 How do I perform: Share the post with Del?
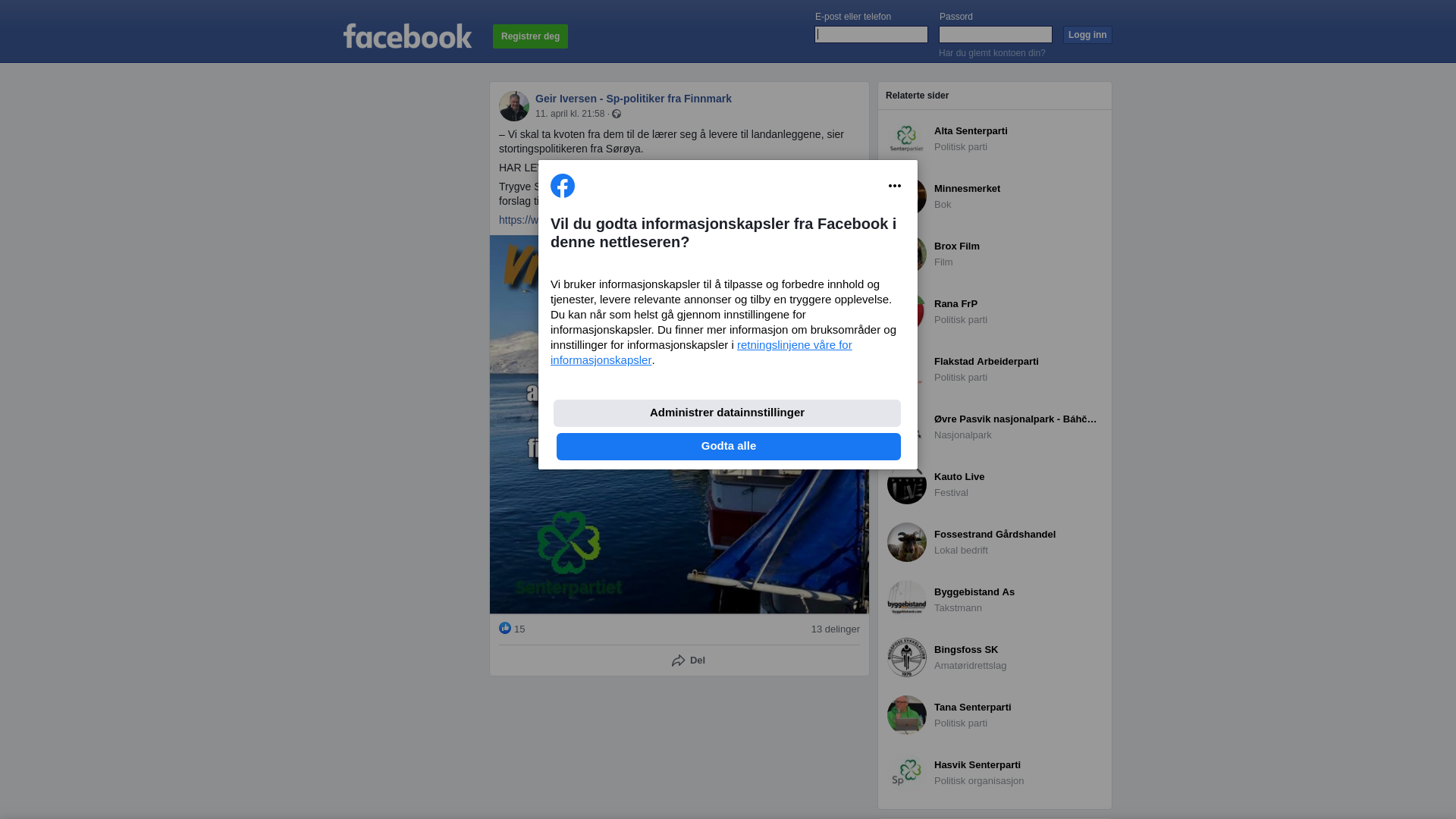(689, 661)
